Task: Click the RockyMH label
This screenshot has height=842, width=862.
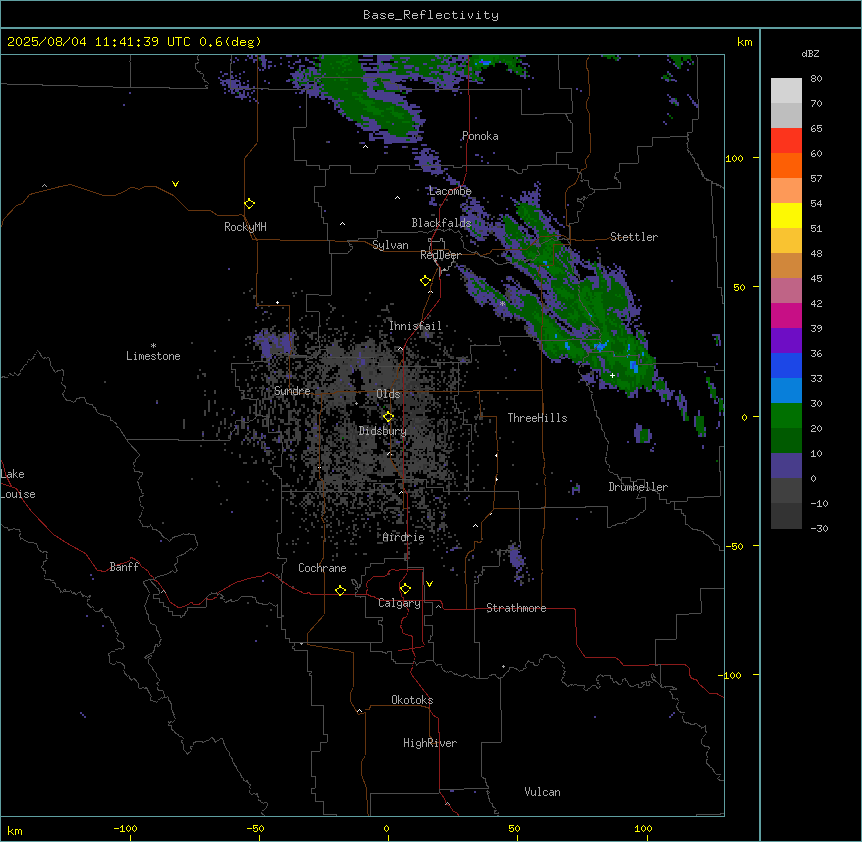Action: (x=245, y=227)
